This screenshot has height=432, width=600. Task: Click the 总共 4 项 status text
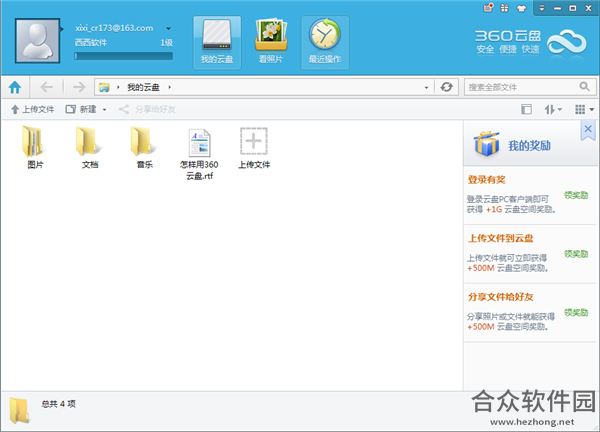click(59, 404)
